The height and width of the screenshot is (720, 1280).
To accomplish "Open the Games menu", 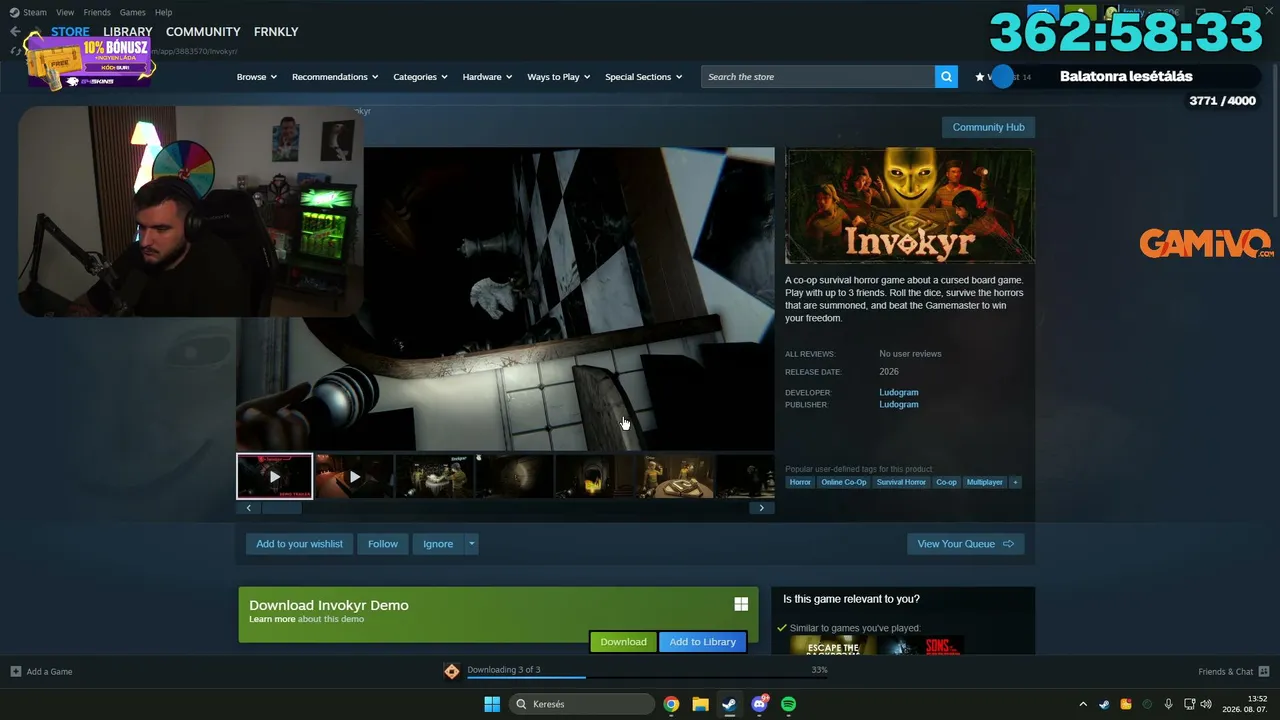I will click(132, 12).
